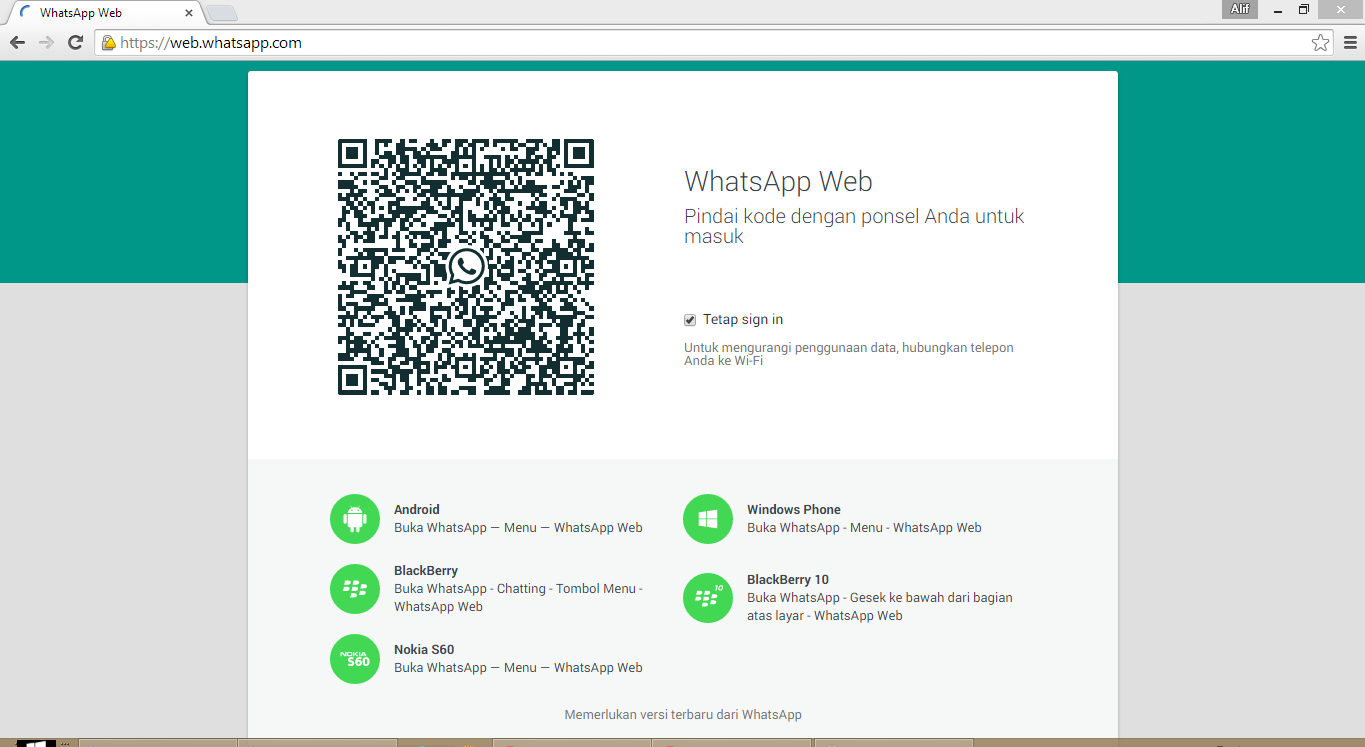Click the 'Memerlukan versi terbaru dari WhatsApp' text

(683, 715)
